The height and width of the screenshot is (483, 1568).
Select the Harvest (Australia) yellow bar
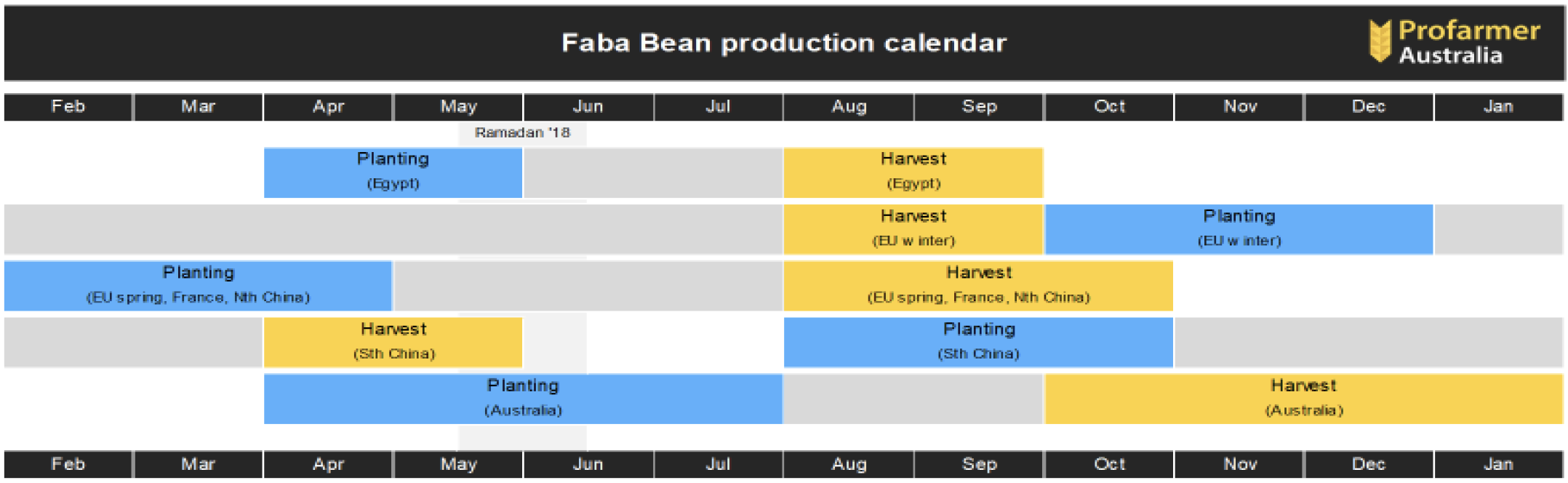pos(1304,399)
